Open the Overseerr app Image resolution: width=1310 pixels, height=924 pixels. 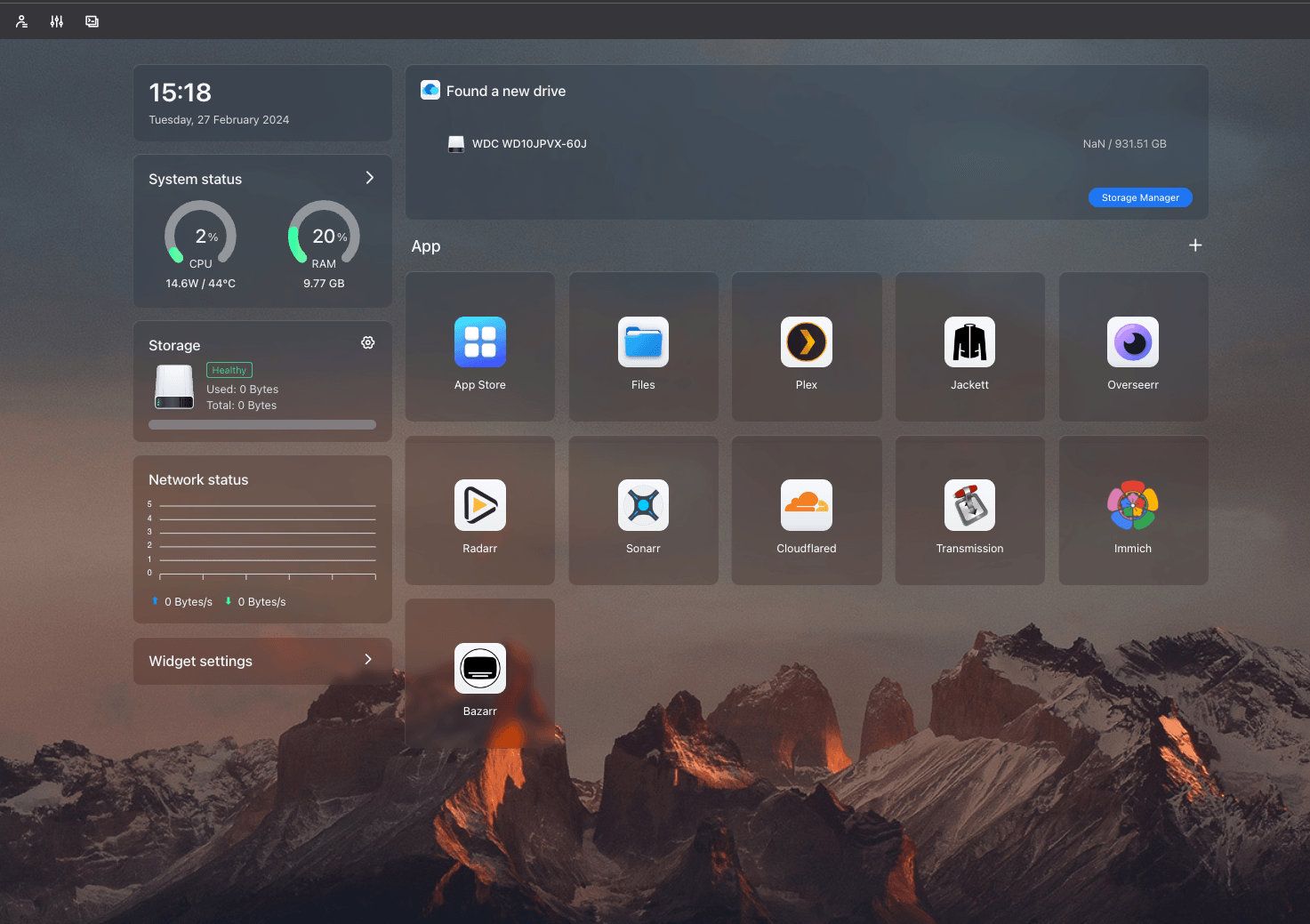coord(1132,342)
